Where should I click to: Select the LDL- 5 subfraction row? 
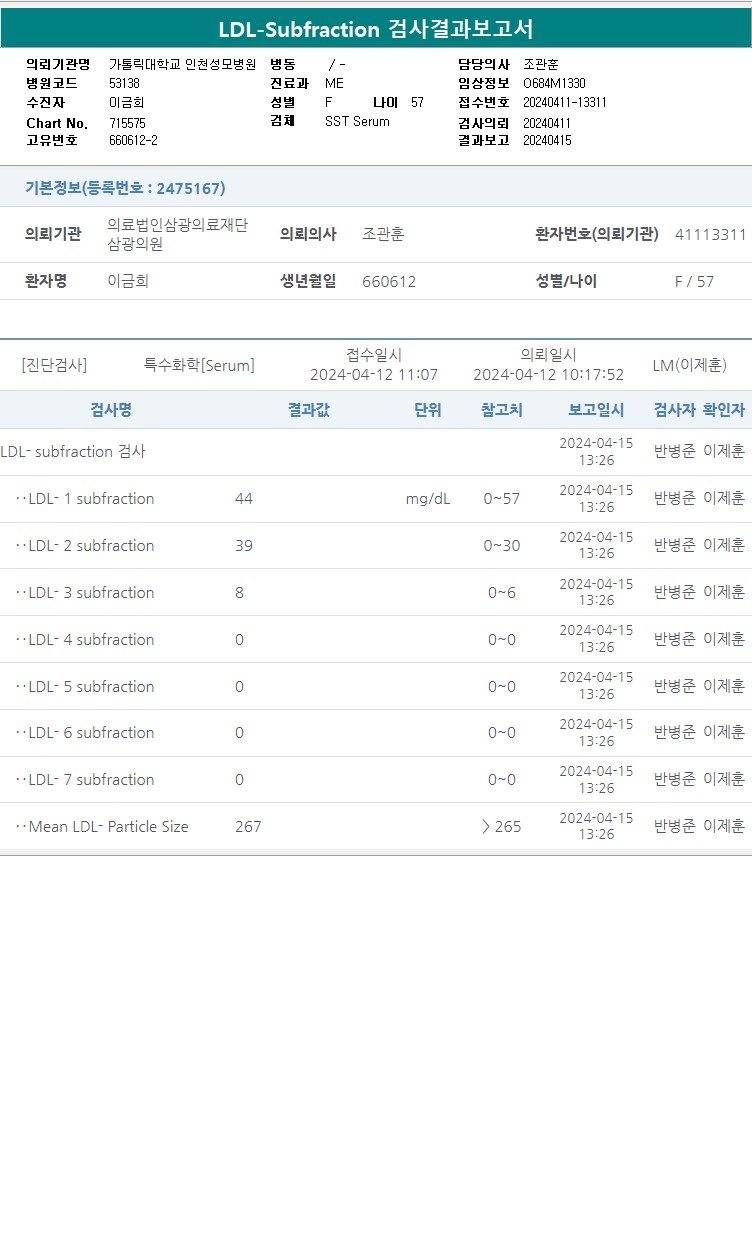pos(376,686)
